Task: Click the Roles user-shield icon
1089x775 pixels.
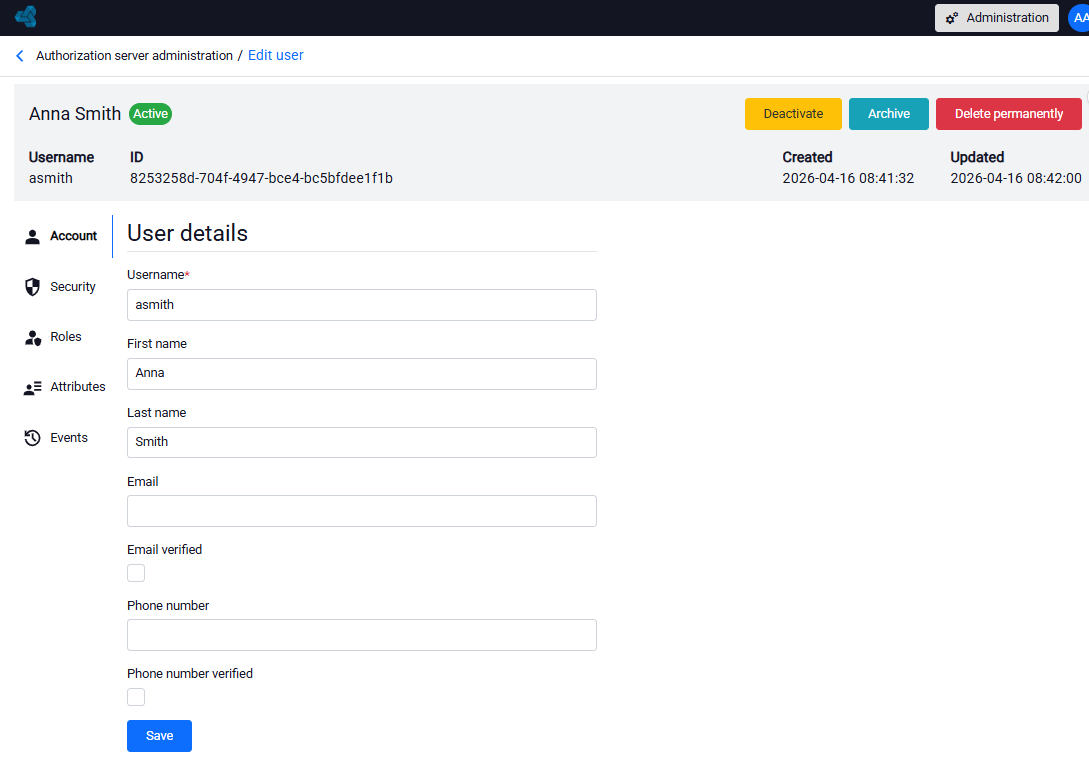Action: click(33, 338)
